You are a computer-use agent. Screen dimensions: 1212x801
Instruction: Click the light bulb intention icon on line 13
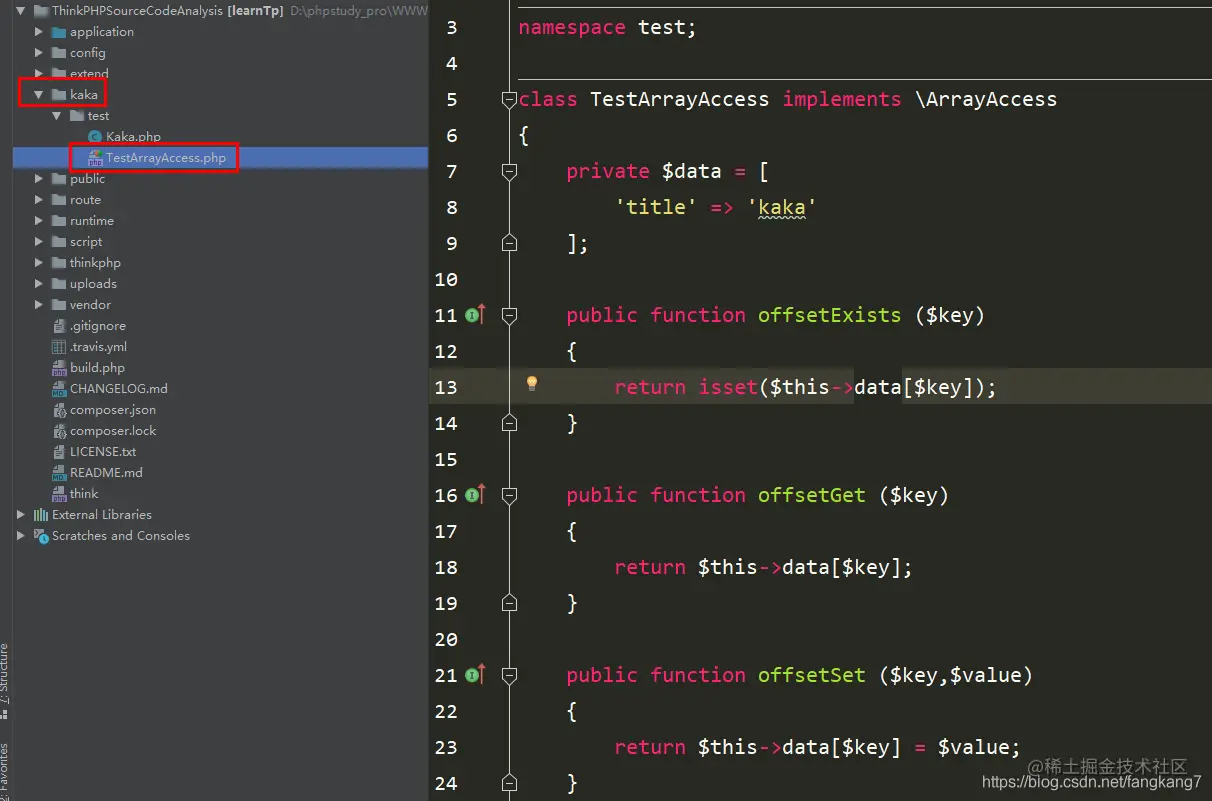[x=532, y=384]
